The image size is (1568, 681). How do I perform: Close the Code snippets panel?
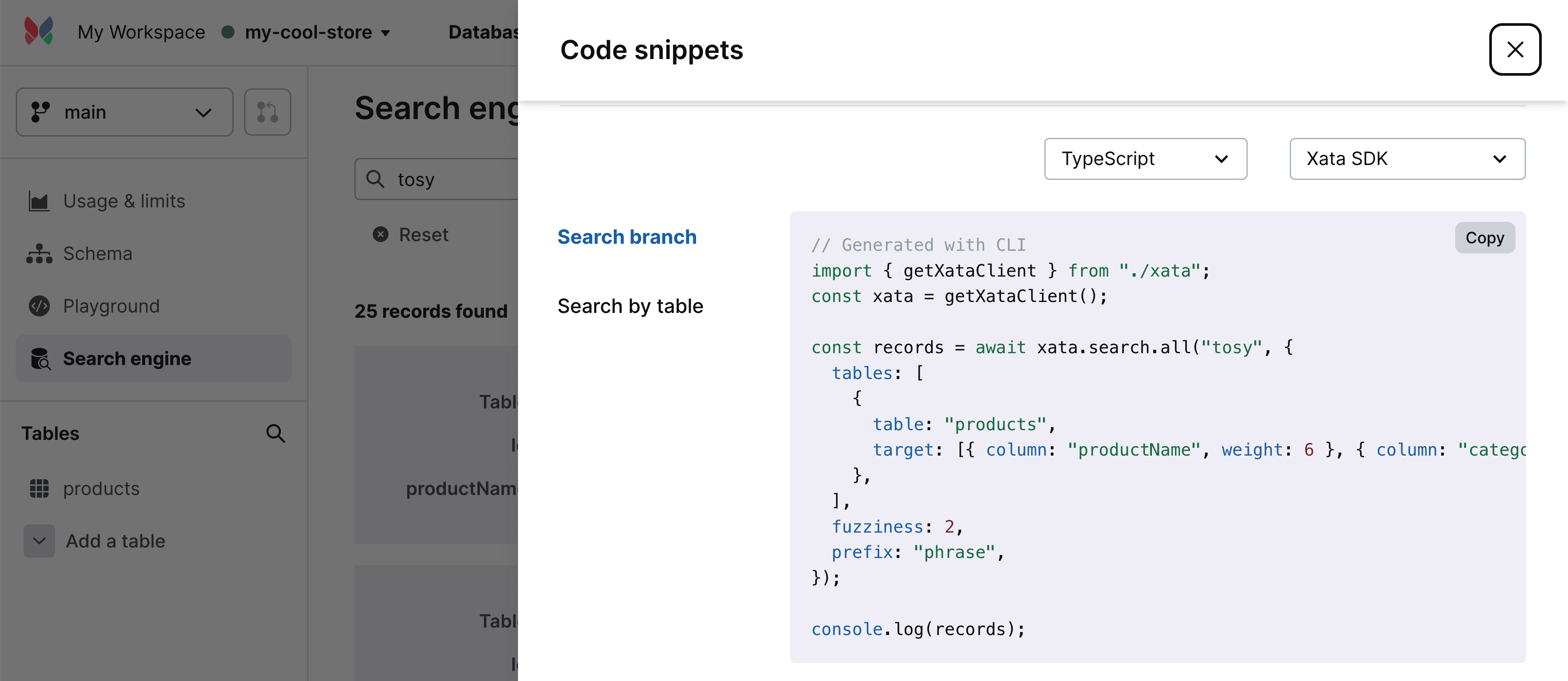pos(1515,49)
